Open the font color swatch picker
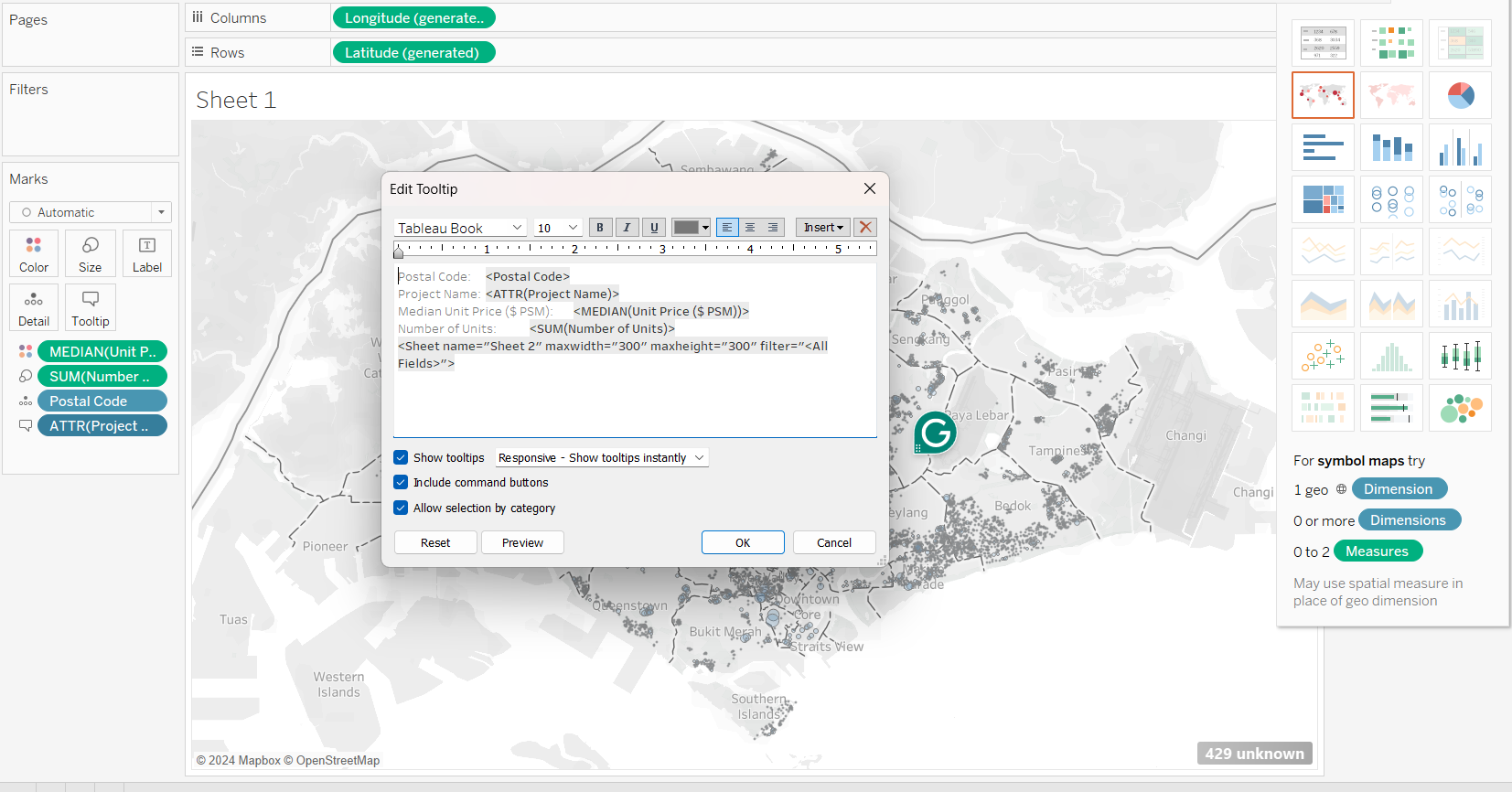 point(691,228)
